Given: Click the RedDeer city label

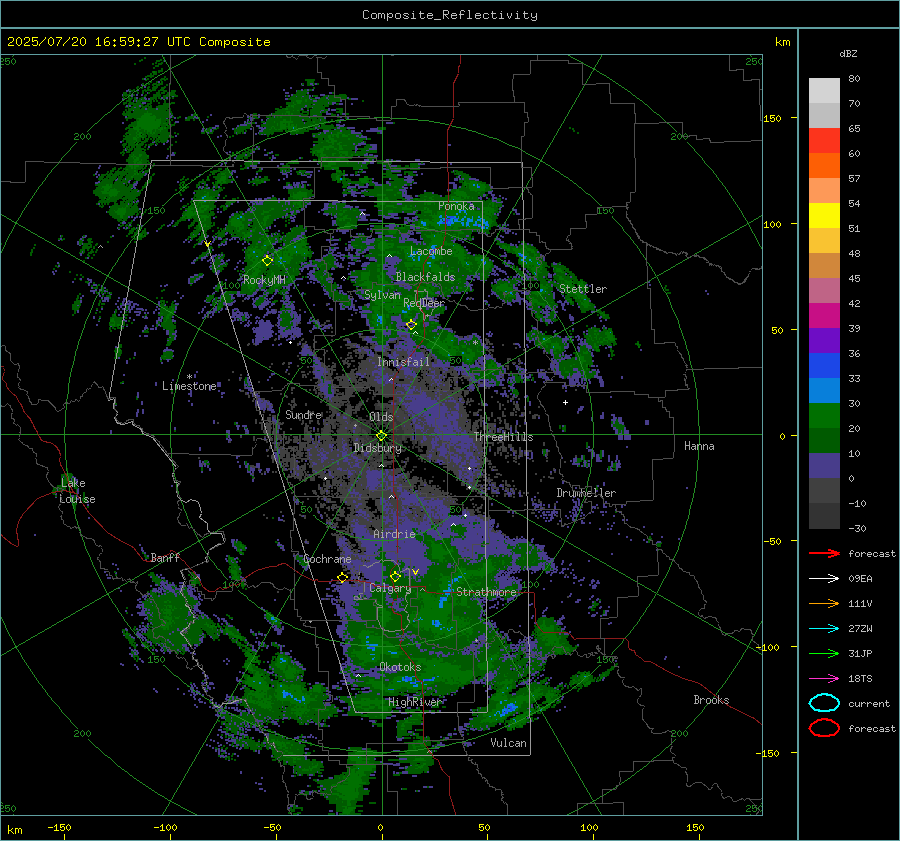Looking at the screenshot, I should (424, 303).
